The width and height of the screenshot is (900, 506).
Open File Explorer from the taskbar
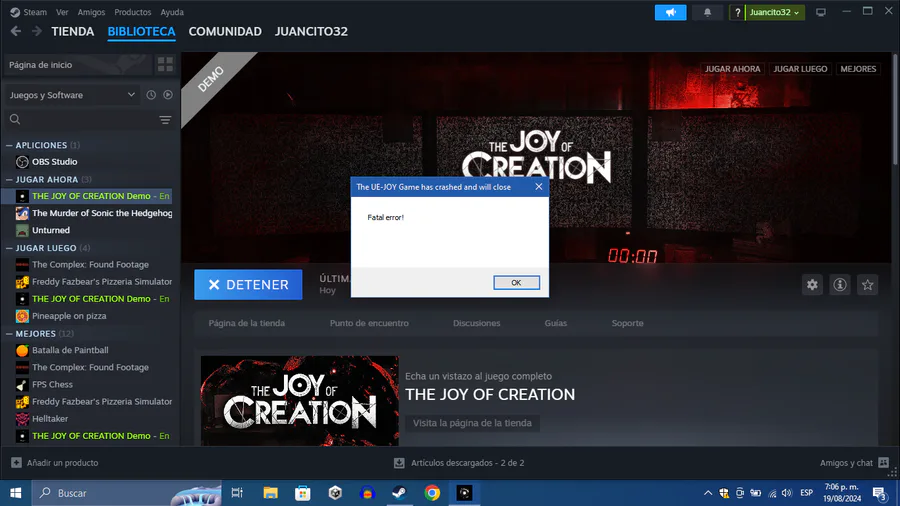coord(270,493)
